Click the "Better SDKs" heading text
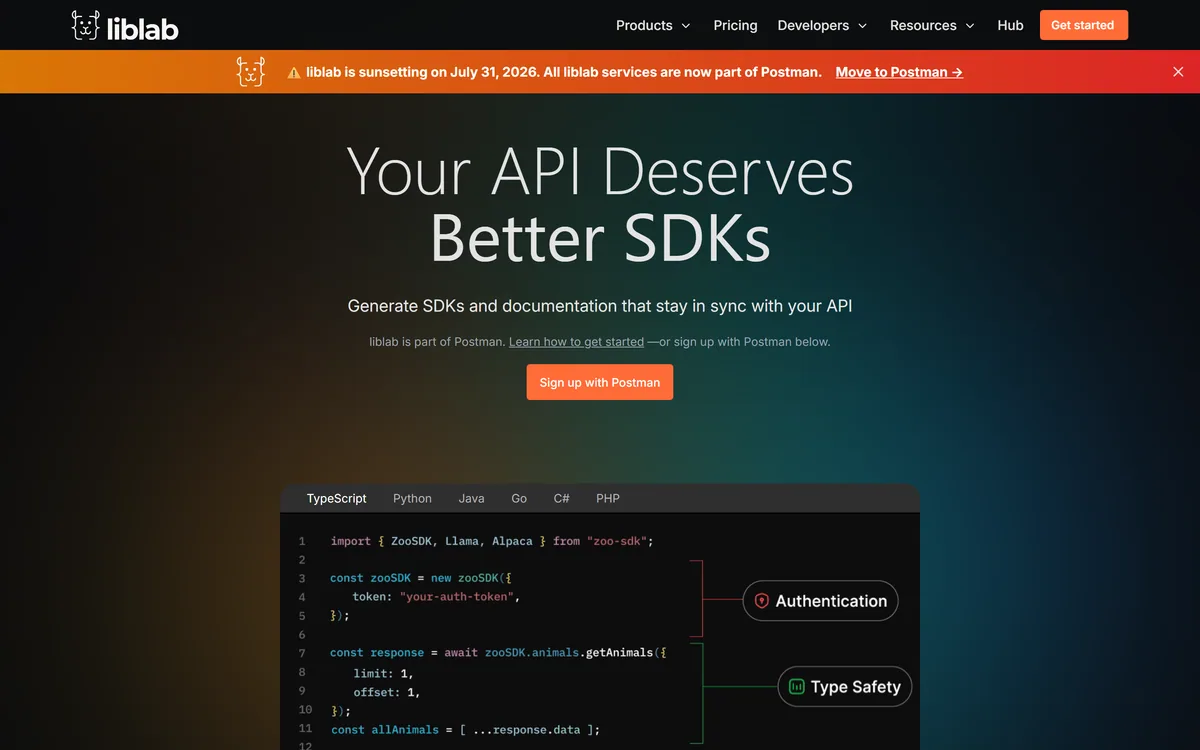 (600, 238)
